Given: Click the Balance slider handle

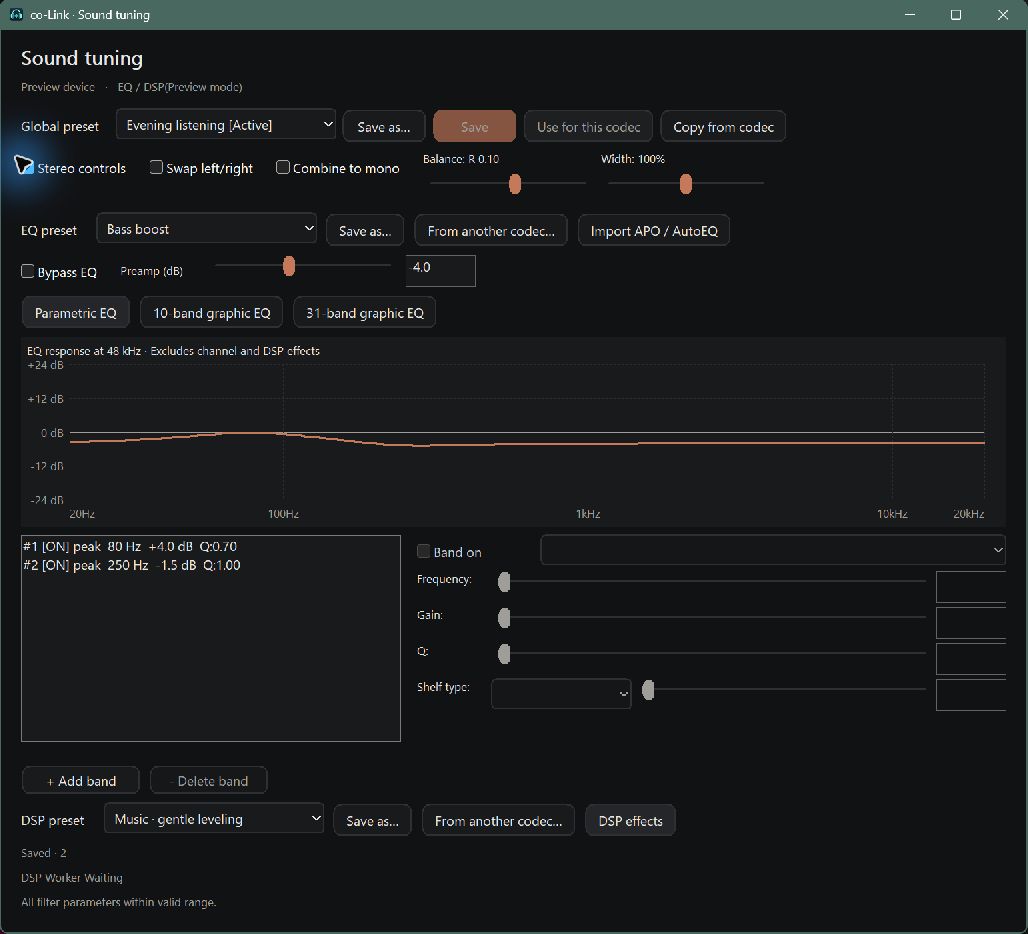Looking at the screenshot, I should (515, 184).
